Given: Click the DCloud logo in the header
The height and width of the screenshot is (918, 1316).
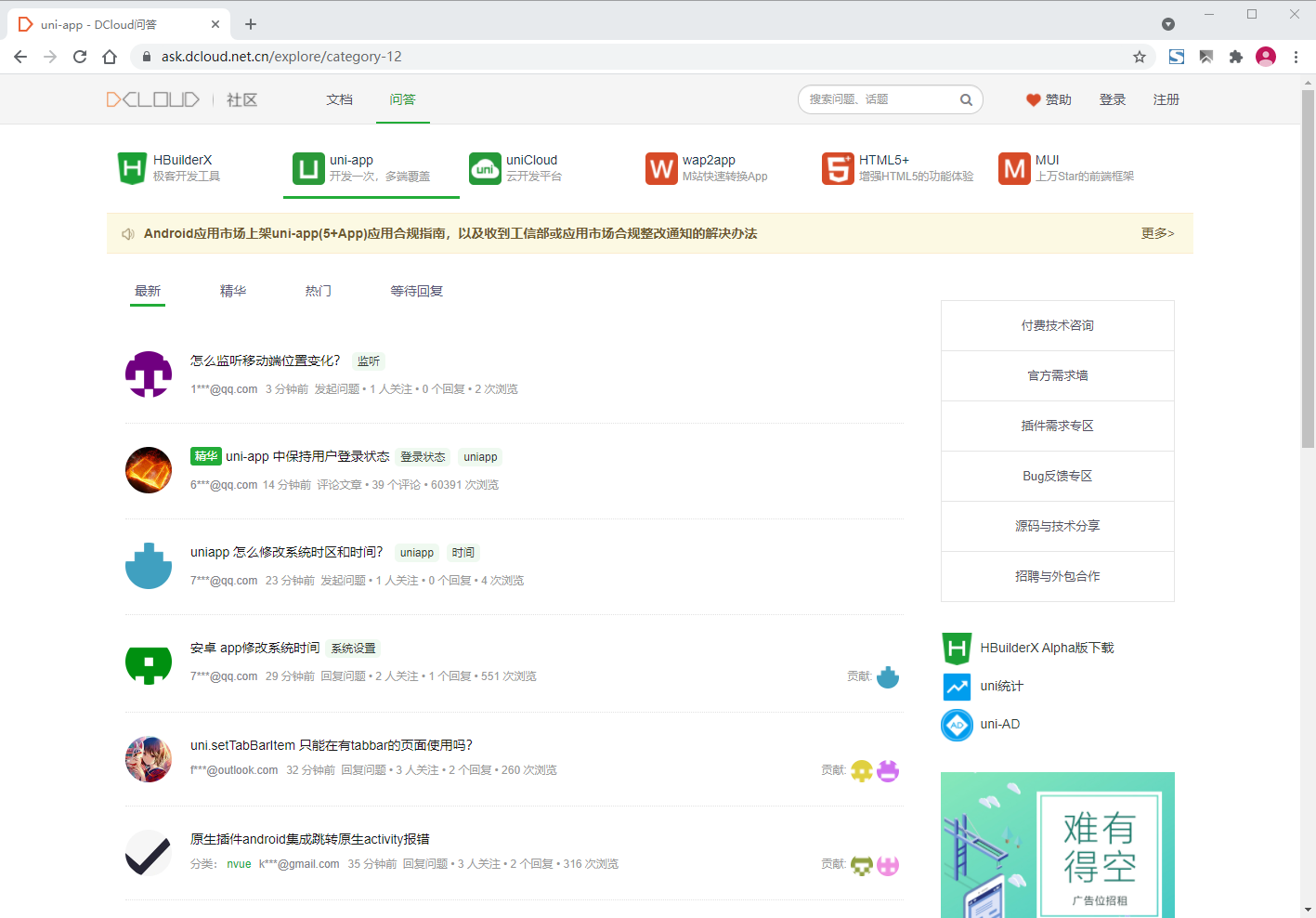Looking at the screenshot, I should click(x=153, y=99).
